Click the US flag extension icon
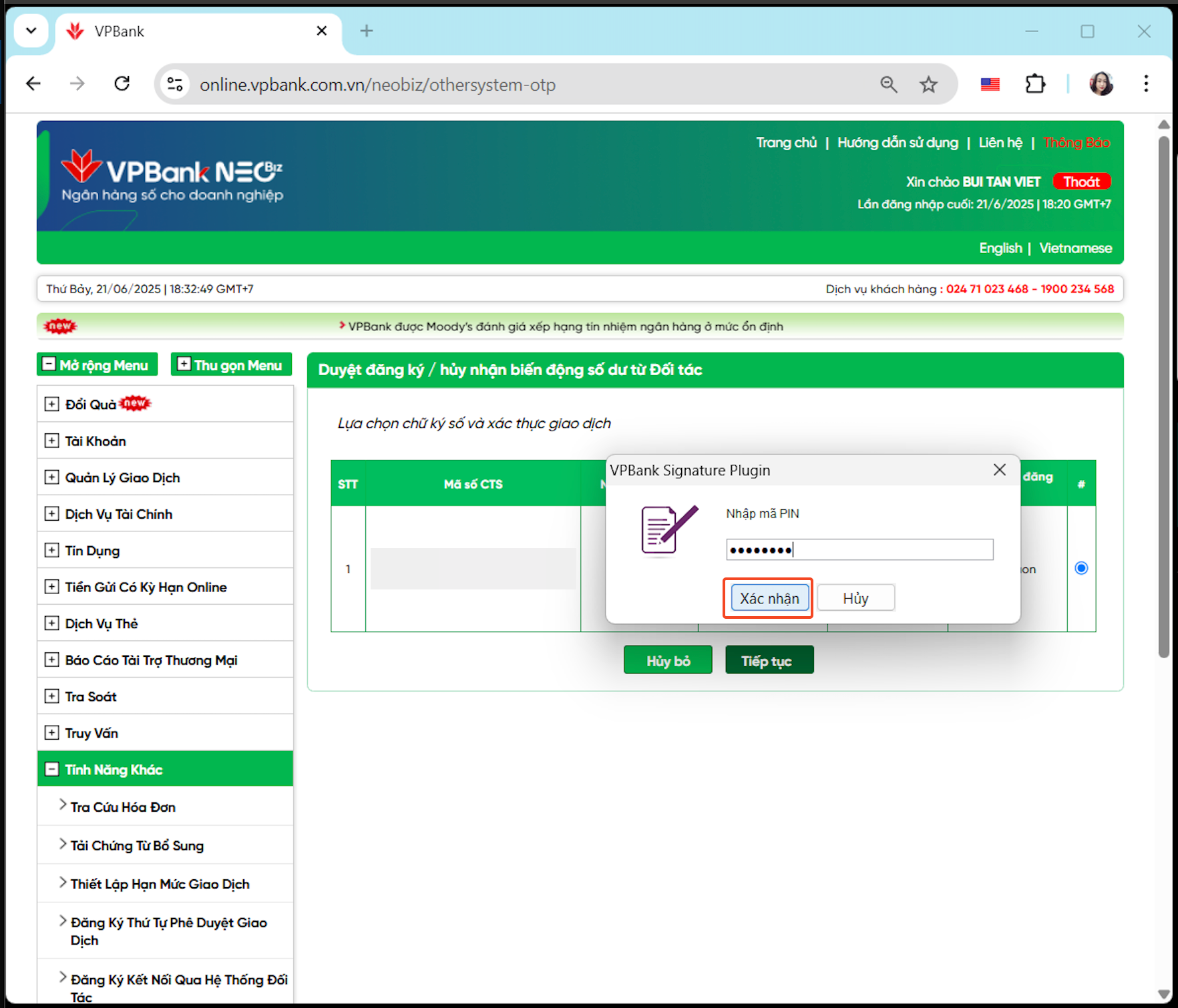Screen dimensions: 1178x1008 (990, 85)
